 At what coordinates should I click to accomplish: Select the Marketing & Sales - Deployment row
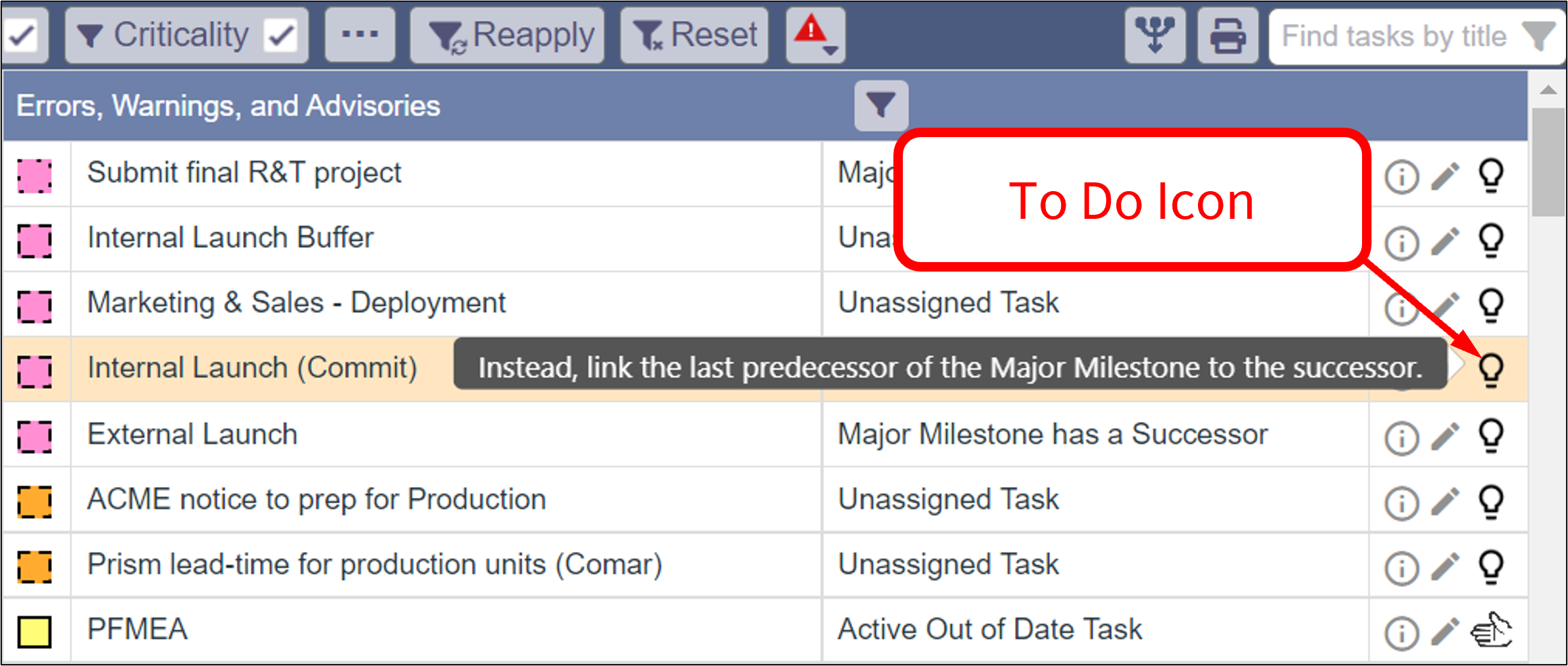(x=296, y=303)
